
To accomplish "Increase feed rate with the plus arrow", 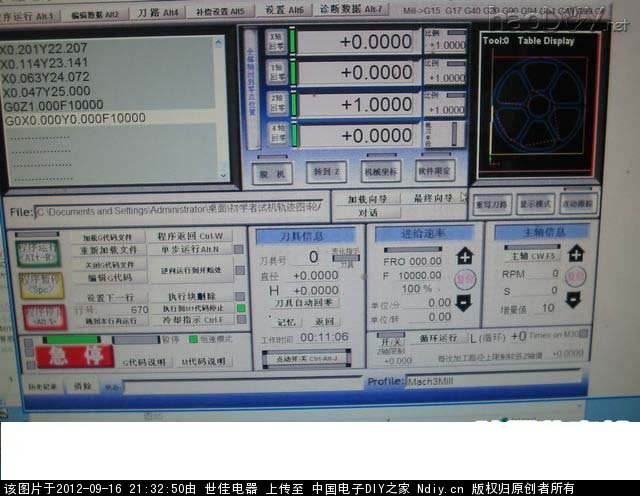I will coord(464,257).
